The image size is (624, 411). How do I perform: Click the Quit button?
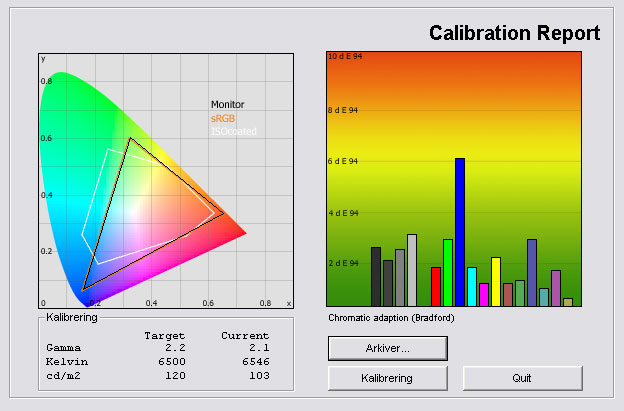pos(522,378)
